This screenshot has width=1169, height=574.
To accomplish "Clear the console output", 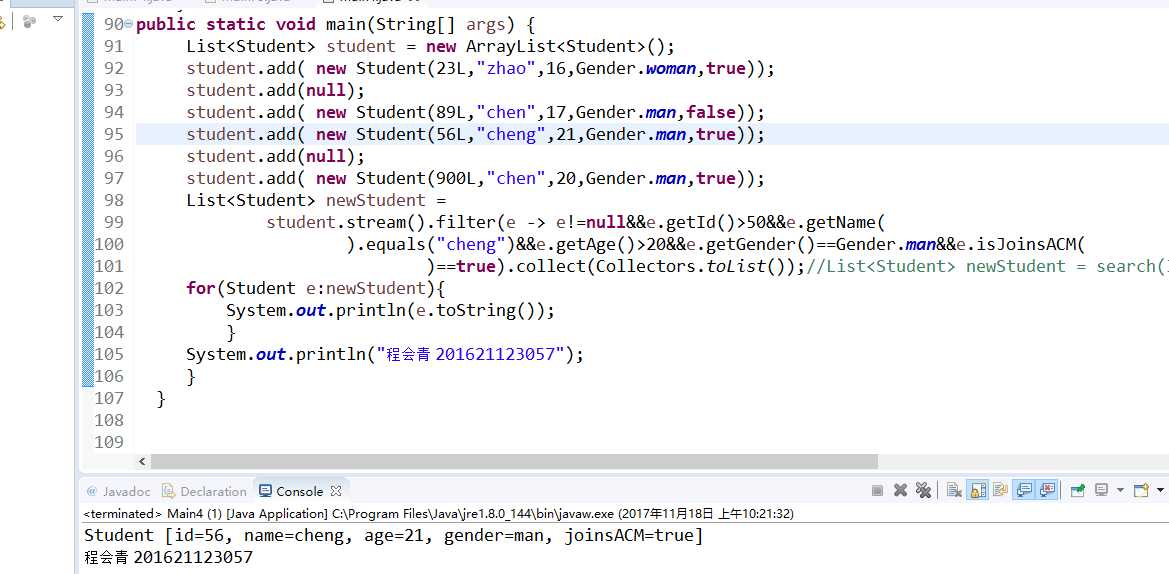I will pos(954,491).
